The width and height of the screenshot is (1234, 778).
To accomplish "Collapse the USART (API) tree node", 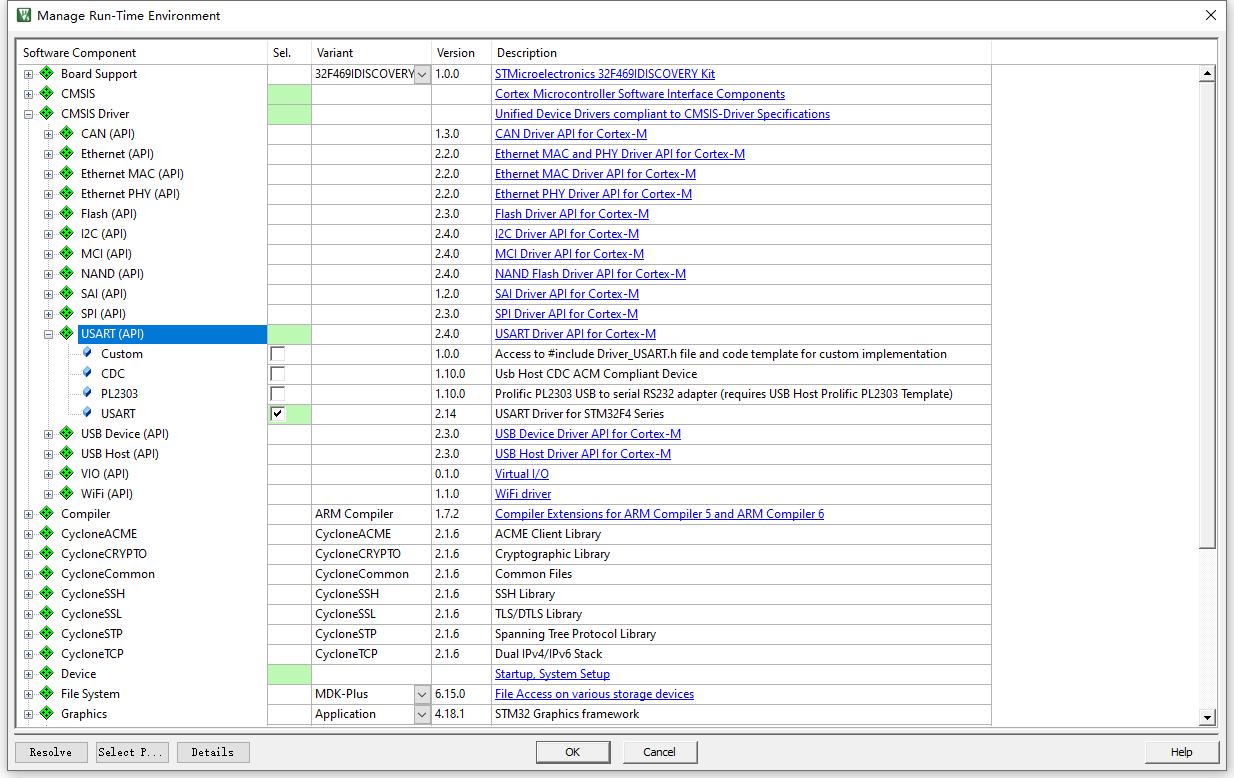I will point(48,334).
